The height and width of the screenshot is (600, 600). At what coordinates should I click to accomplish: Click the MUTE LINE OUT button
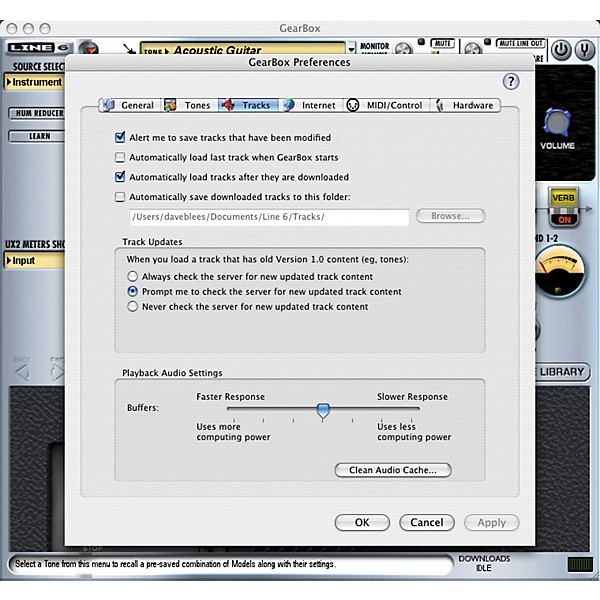(x=517, y=44)
